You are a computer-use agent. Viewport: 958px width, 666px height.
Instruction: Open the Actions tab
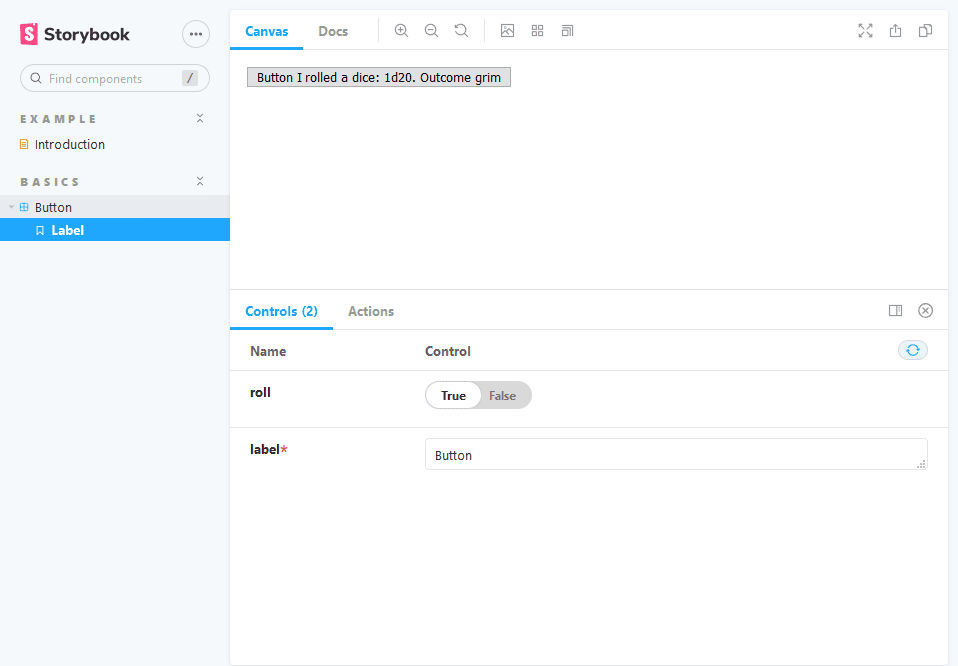(371, 311)
